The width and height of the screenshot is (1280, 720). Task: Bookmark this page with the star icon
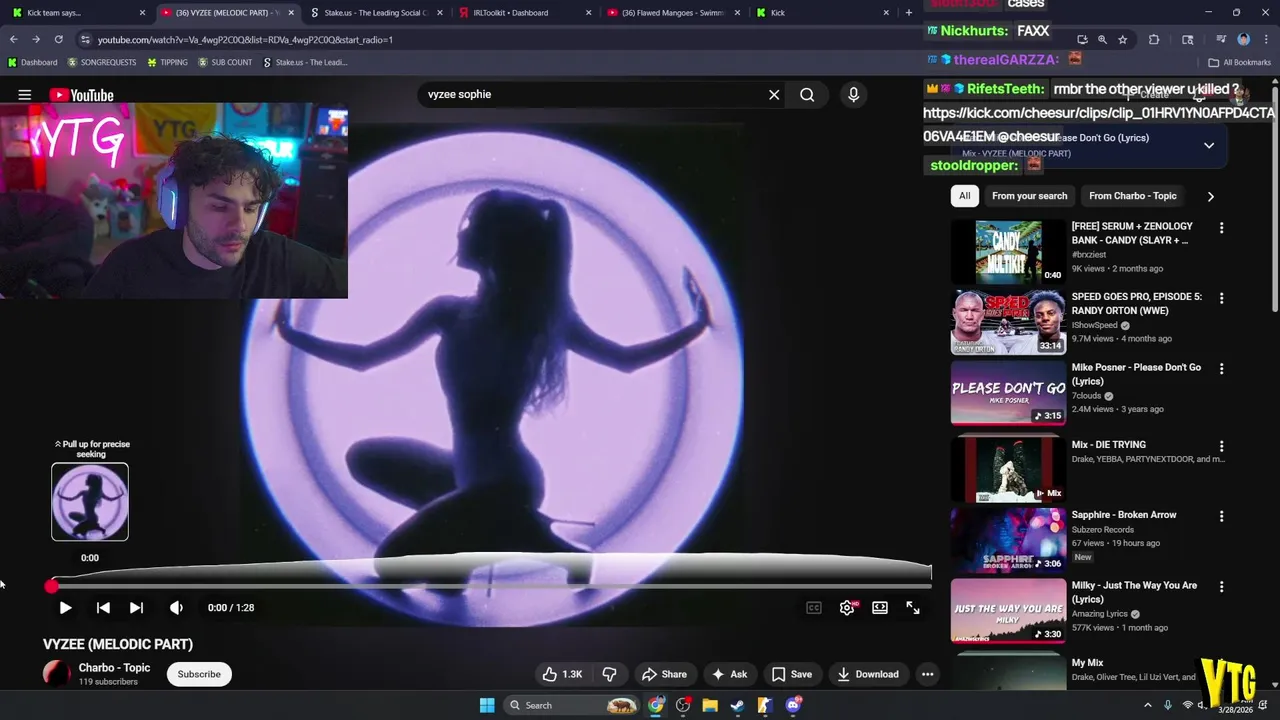[x=1123, y=39]
